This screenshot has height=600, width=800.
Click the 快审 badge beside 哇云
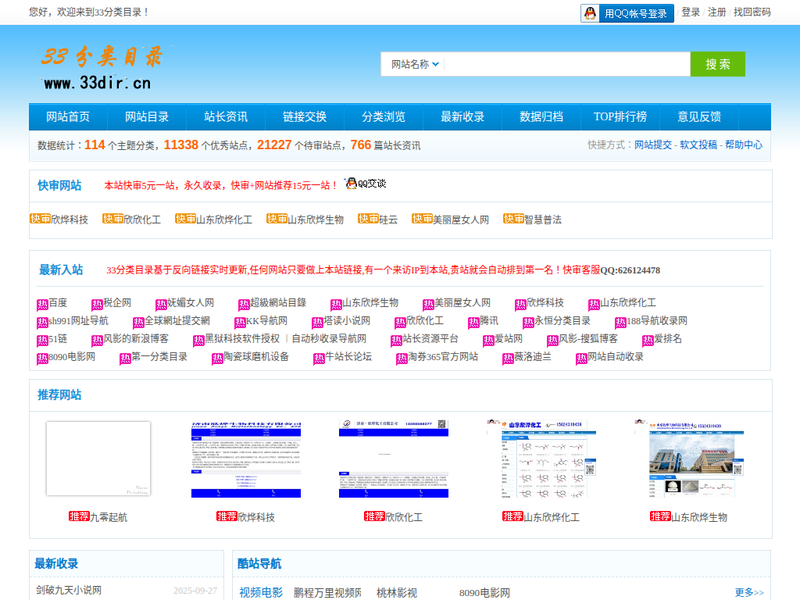pos(368,219)
